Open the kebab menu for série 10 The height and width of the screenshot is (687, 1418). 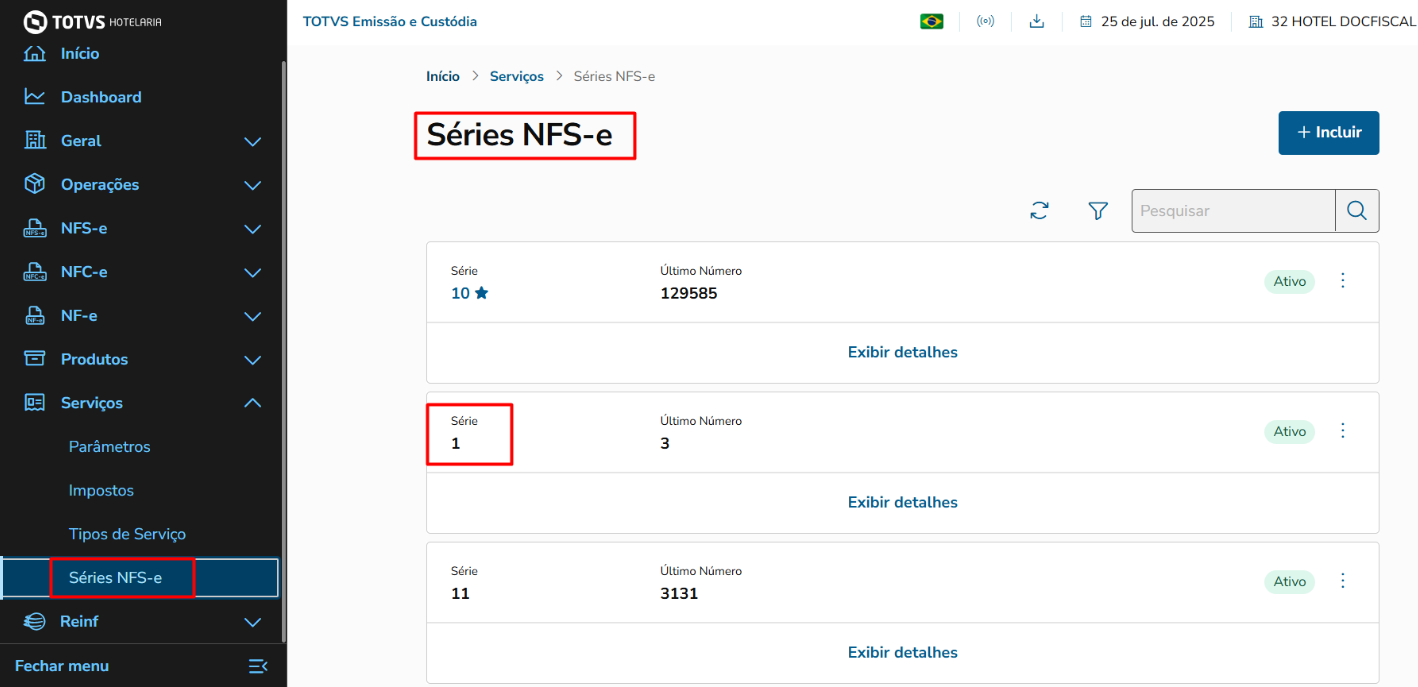coord(1343,281)
